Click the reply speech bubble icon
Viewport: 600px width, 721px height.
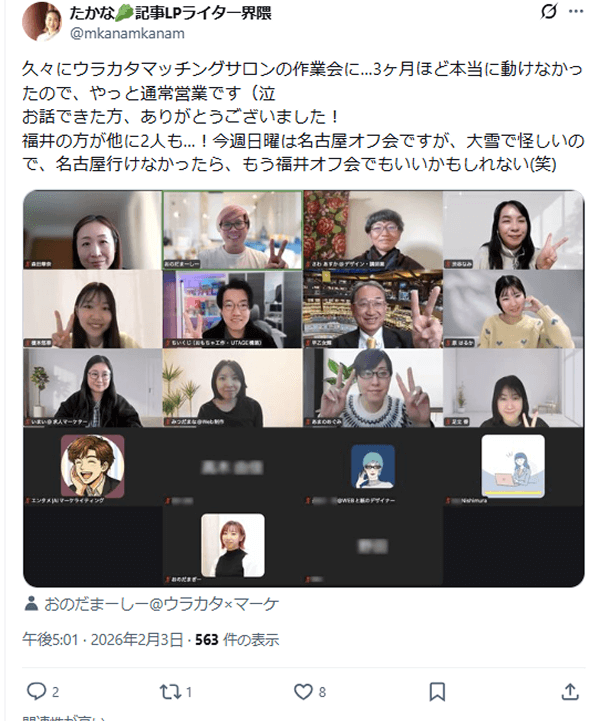pyautogui.click(x=36, y=691)
